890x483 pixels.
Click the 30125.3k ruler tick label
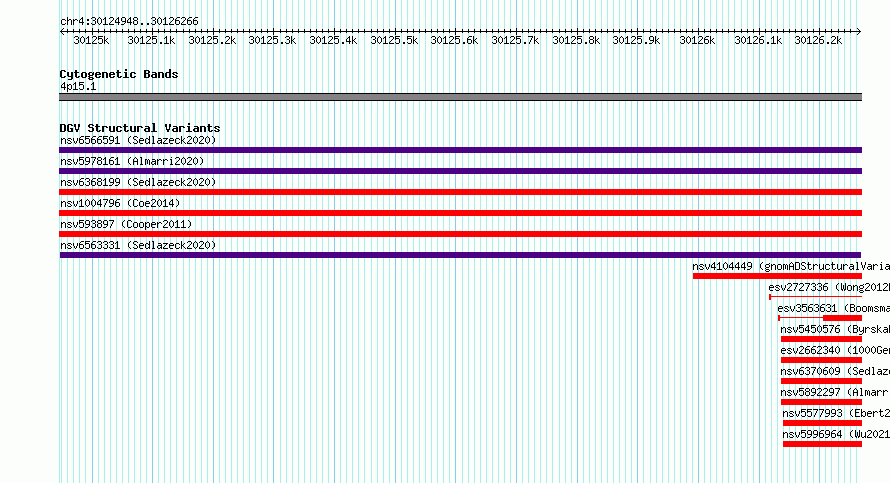click(x=272, y=40)
